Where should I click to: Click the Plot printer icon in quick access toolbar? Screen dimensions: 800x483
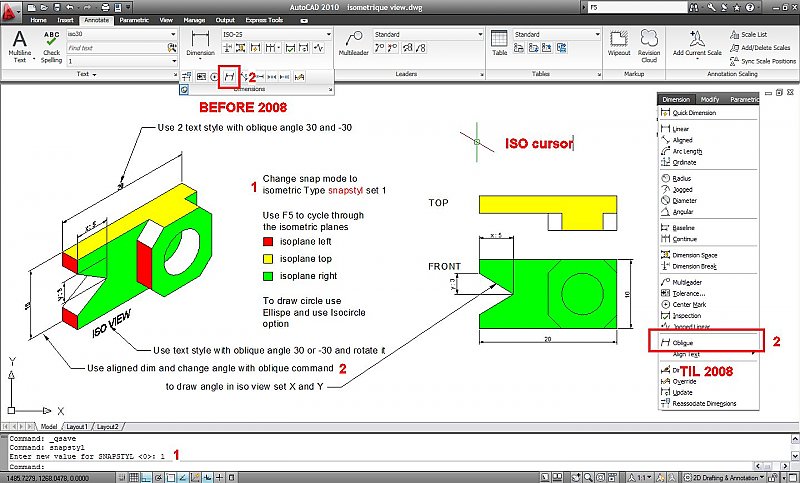coord(106,7)
